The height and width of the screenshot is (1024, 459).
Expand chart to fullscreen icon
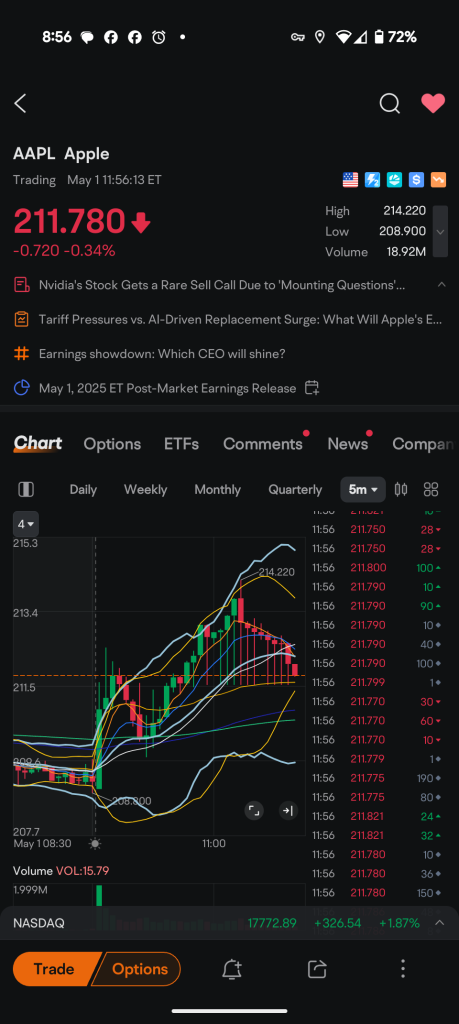click(x=254, y=811)
